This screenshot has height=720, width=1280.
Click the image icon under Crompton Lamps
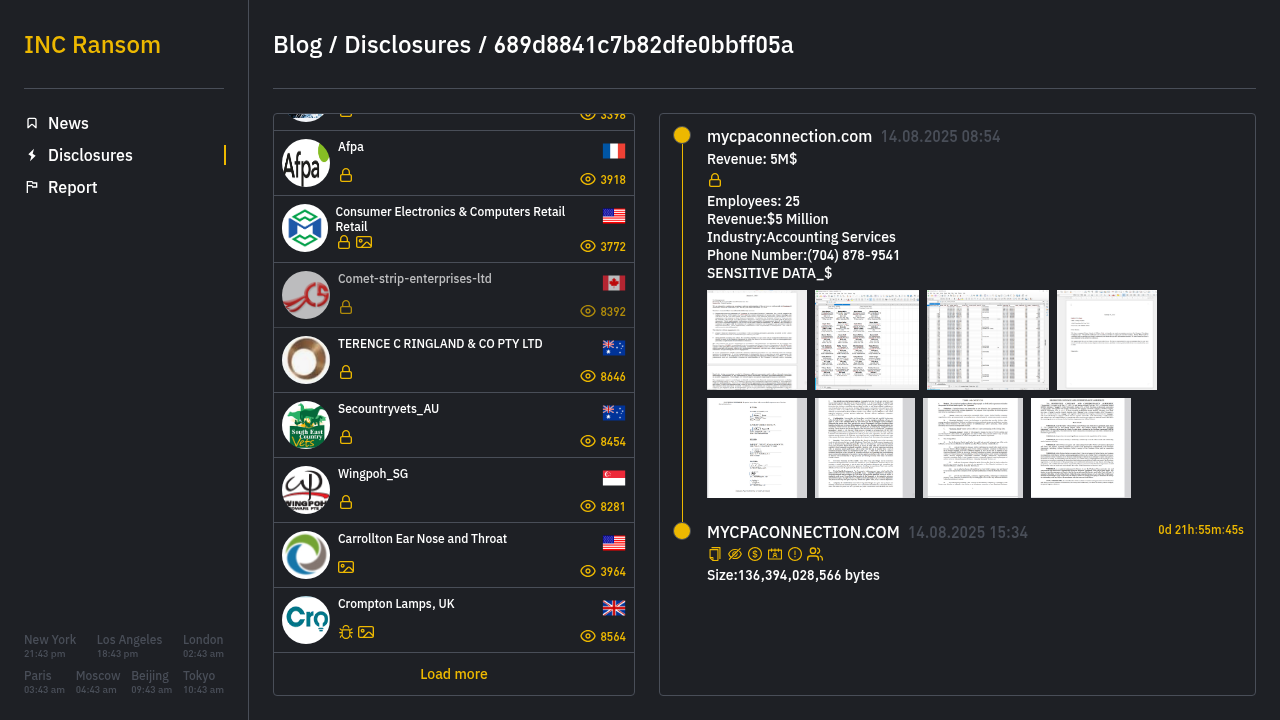(366, 632)
